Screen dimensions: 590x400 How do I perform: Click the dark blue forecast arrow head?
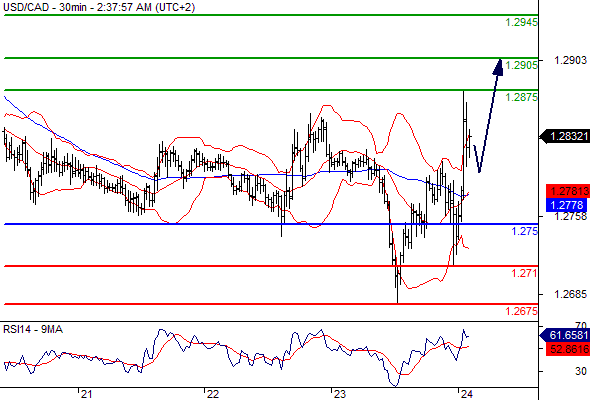click(x=498, y=67)
